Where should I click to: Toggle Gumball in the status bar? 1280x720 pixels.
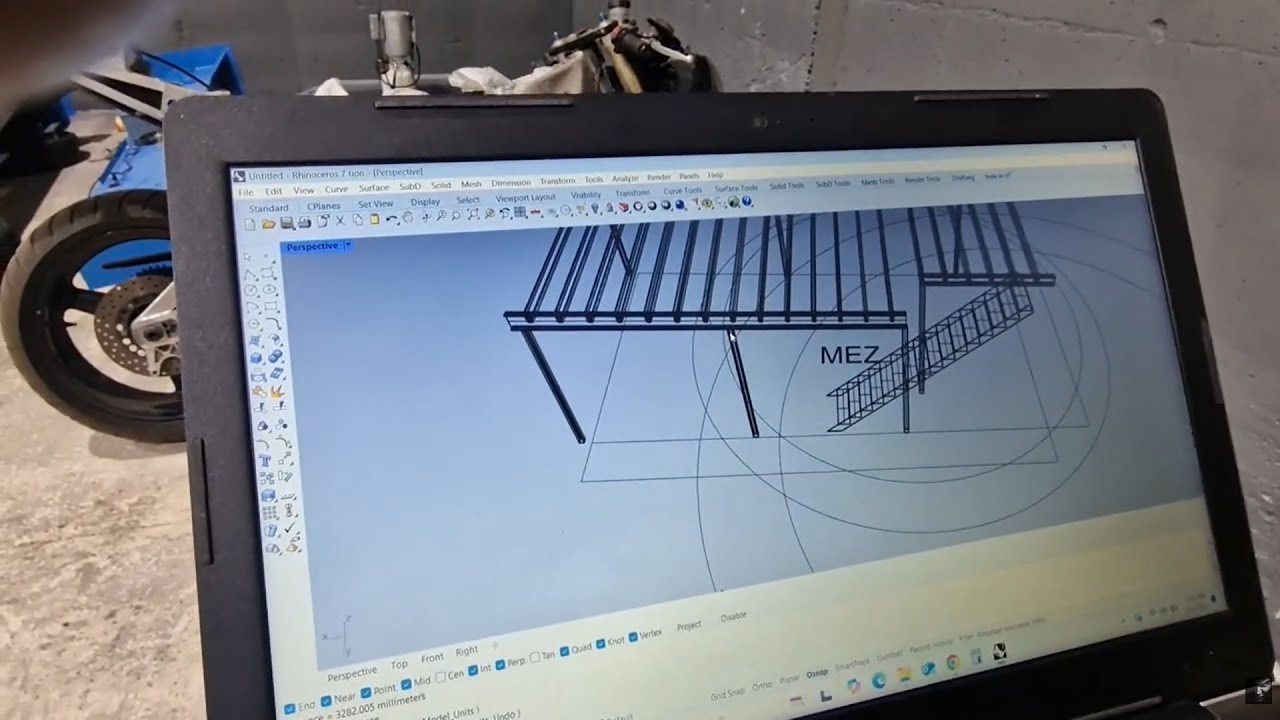889,656
